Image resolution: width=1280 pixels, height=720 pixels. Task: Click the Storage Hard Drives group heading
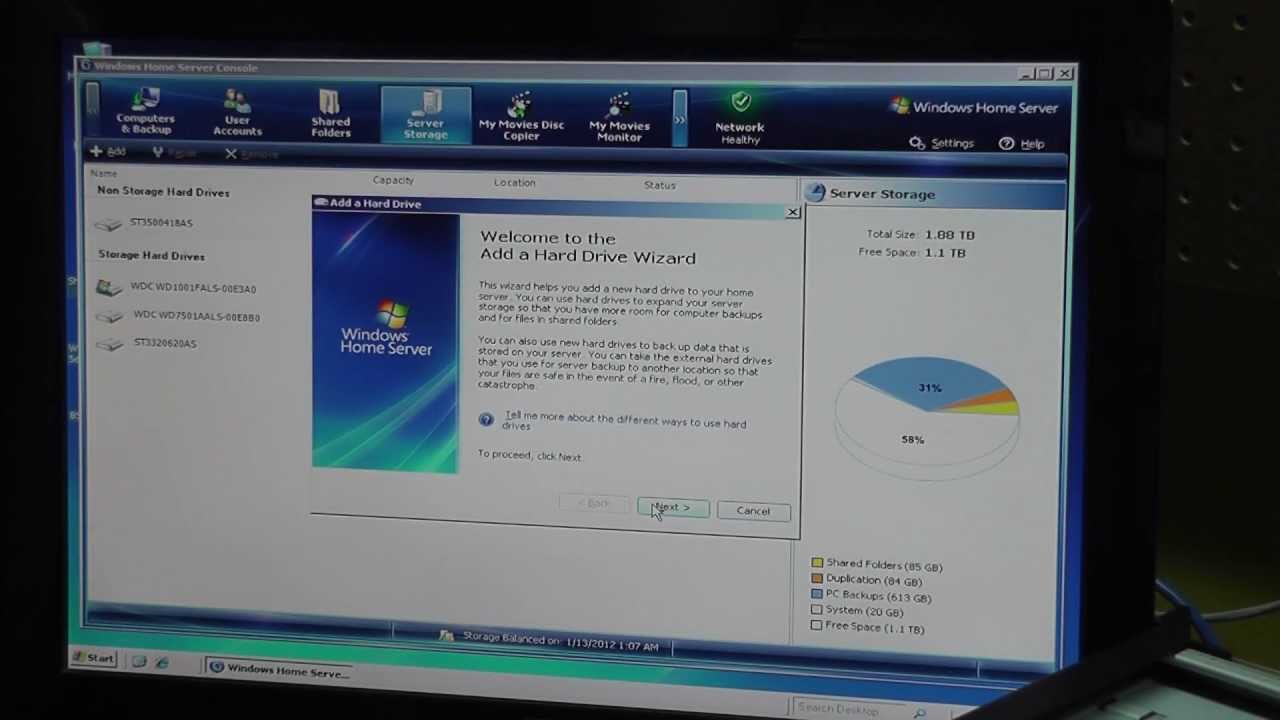point(151,256)
